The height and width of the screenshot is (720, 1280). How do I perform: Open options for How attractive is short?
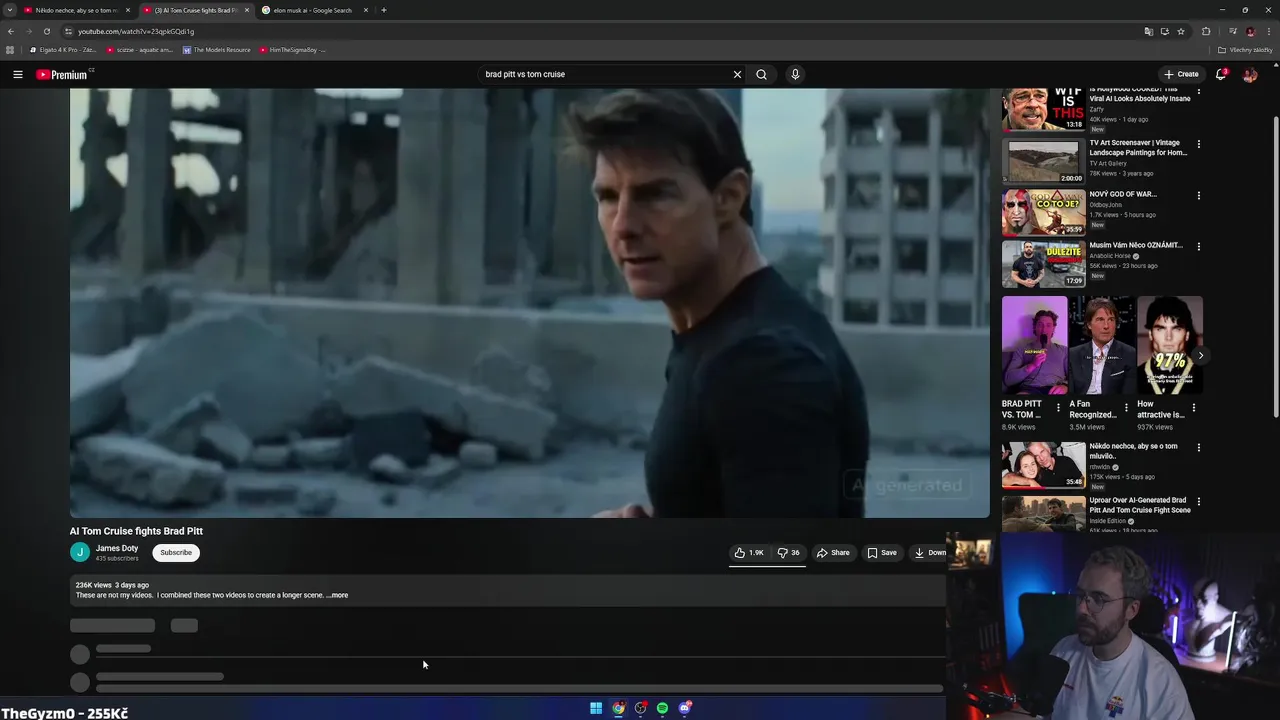coord(1193,407)
